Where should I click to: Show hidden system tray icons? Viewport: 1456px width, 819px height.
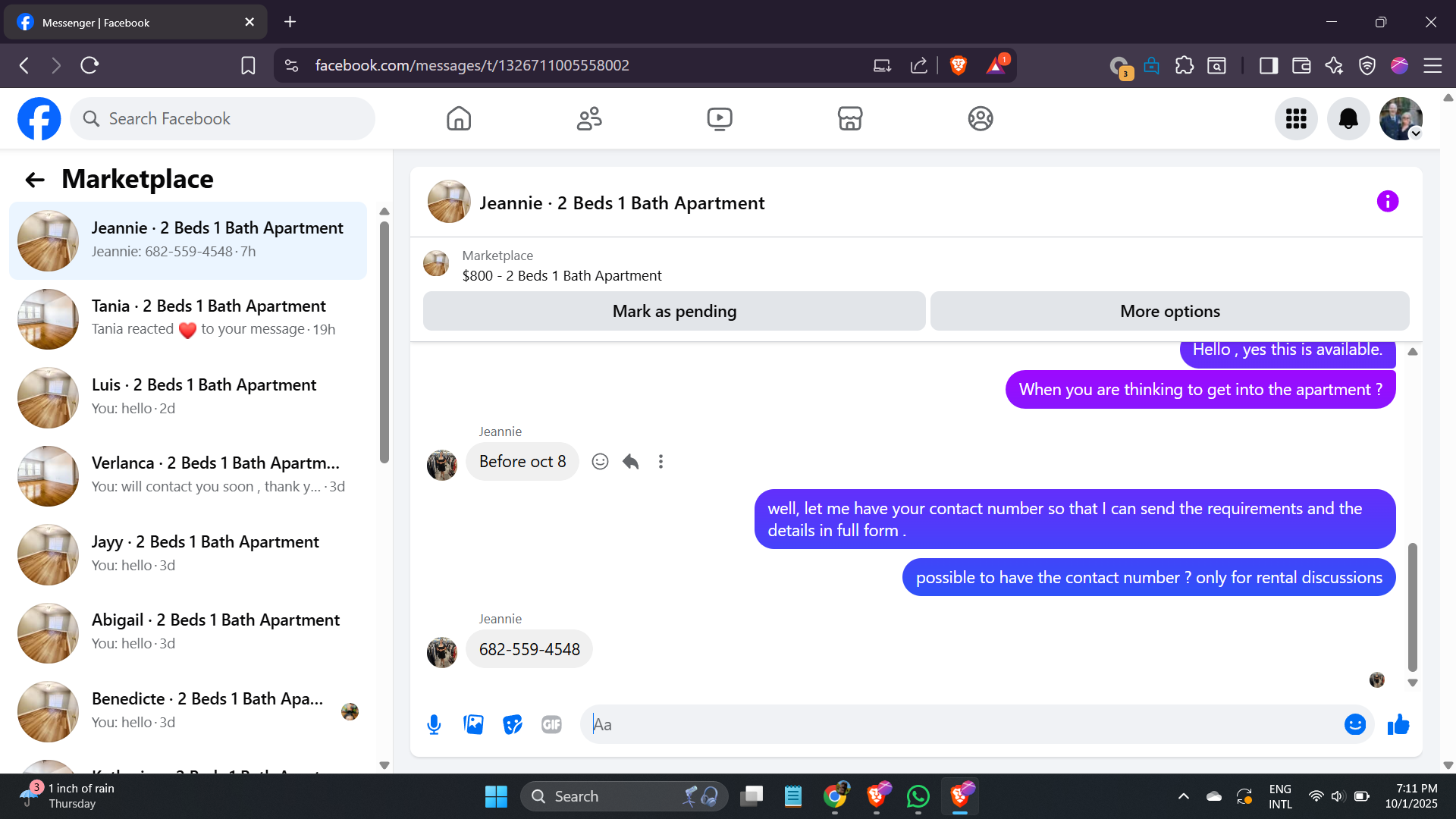tap(1183, 796)
